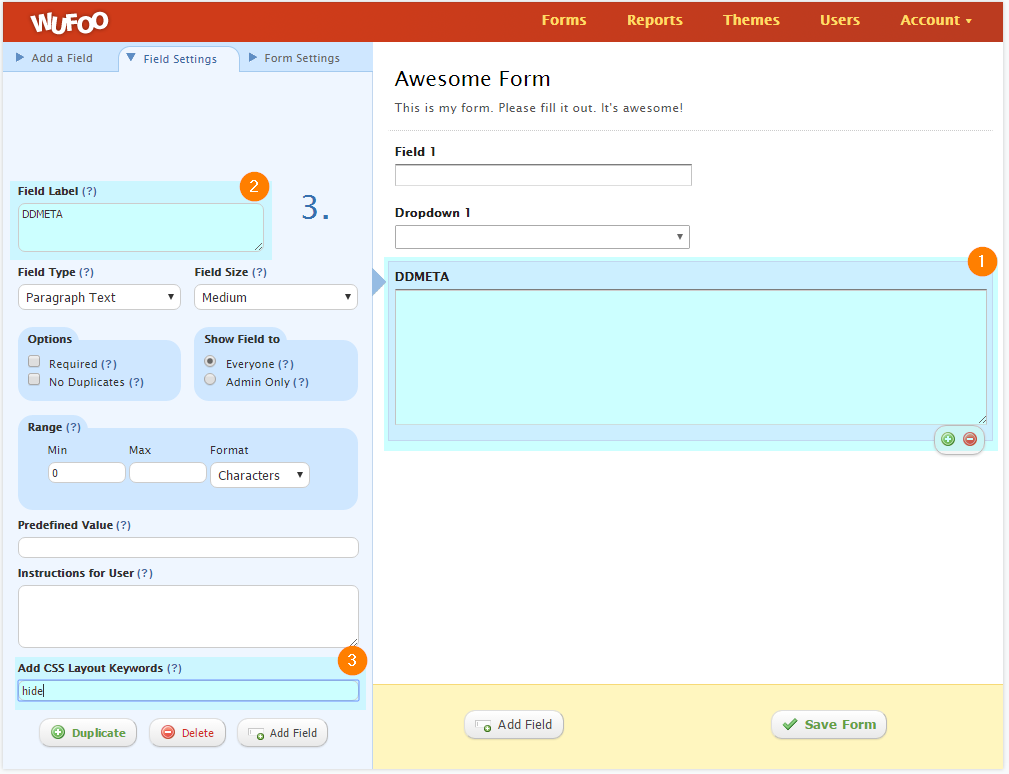Image resolution: width=1009 pixels, height=774 pixels.
Task: Select the Admin Only radio button
Action: (210, 380)
